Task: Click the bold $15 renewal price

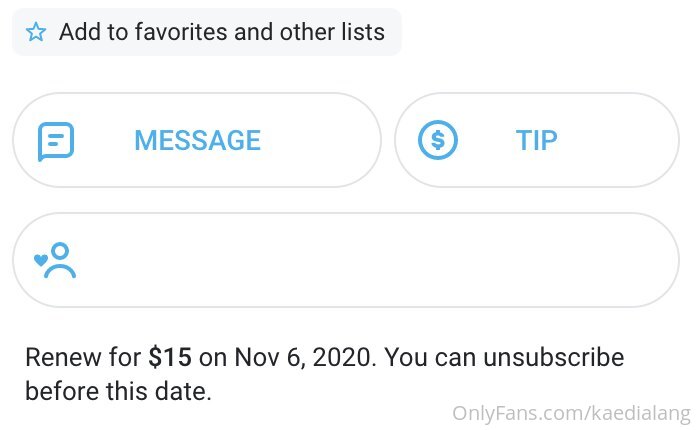Action: (170, 357)
